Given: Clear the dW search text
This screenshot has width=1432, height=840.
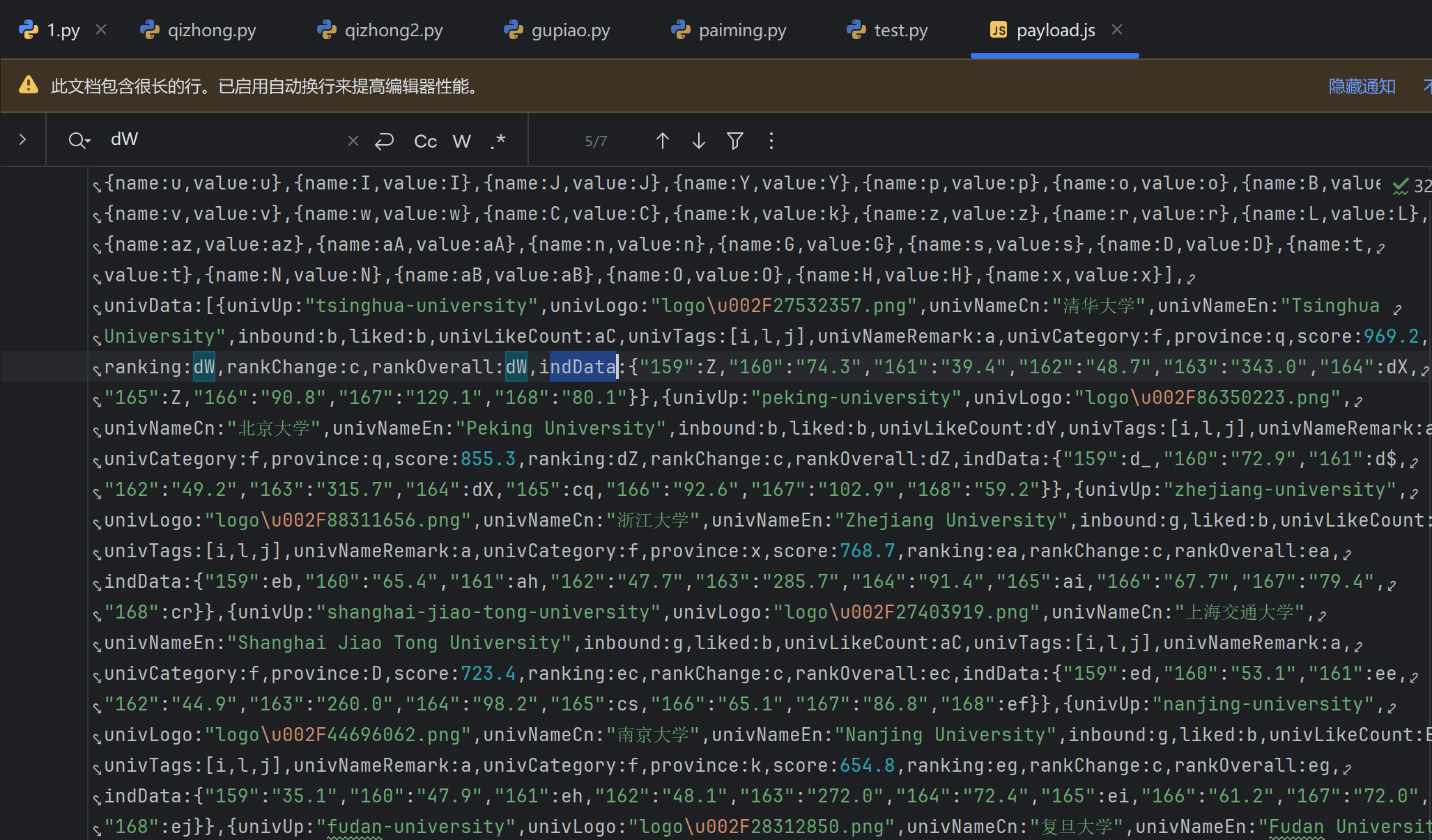Looking at the screenshot, I should (x=353, y=141).
